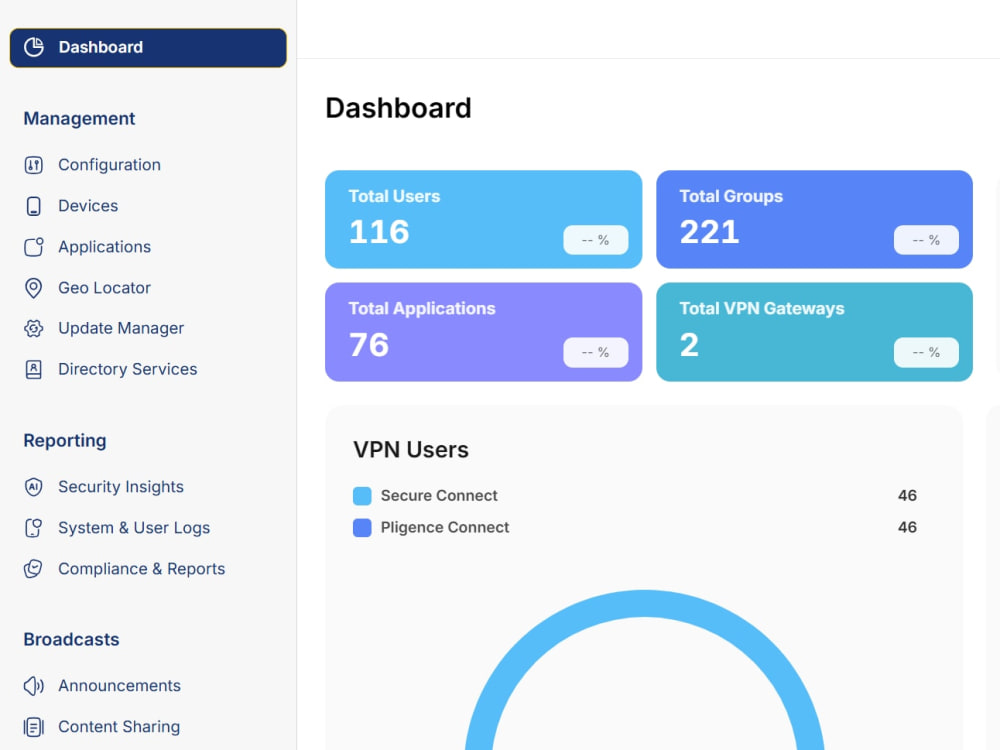This screenshot has width=1000, height=750.
Task: Open Security Insights report
Action: [x=121, y=487]
